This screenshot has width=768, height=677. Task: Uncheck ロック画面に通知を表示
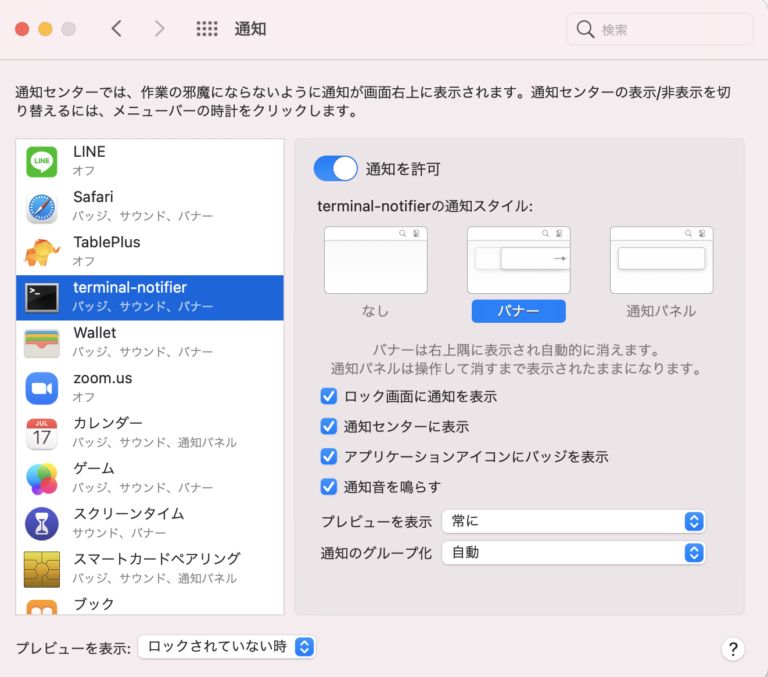point(329,396)
